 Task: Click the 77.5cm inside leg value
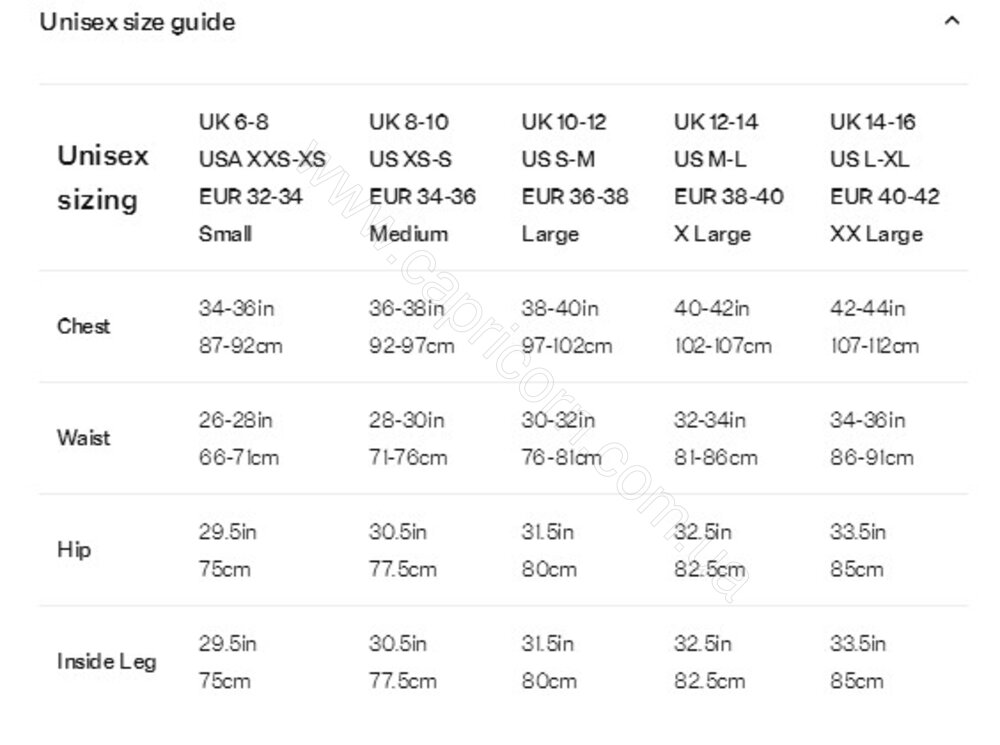coord(402,681)
